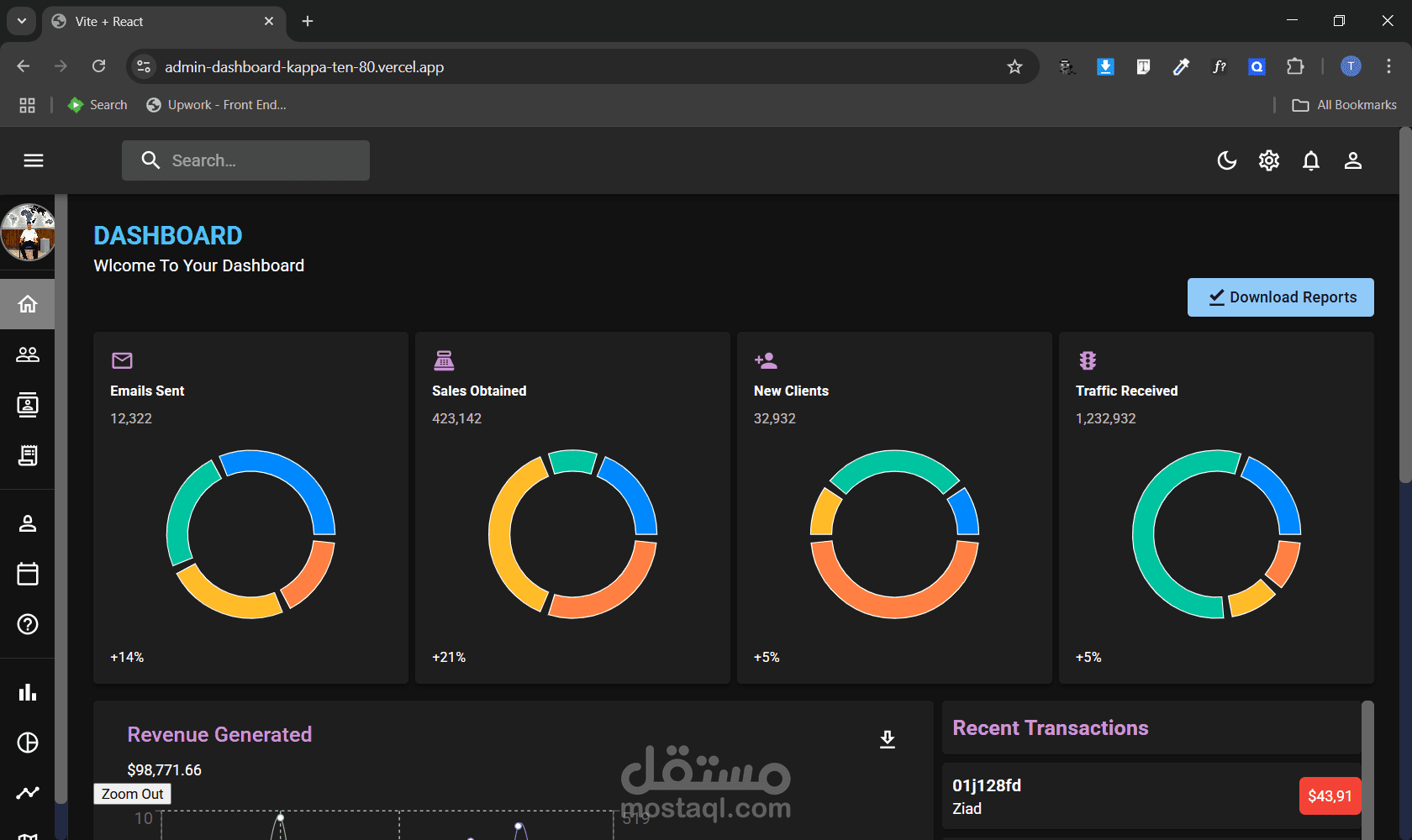Open the line chart sidebar icon

coord(28,793)
